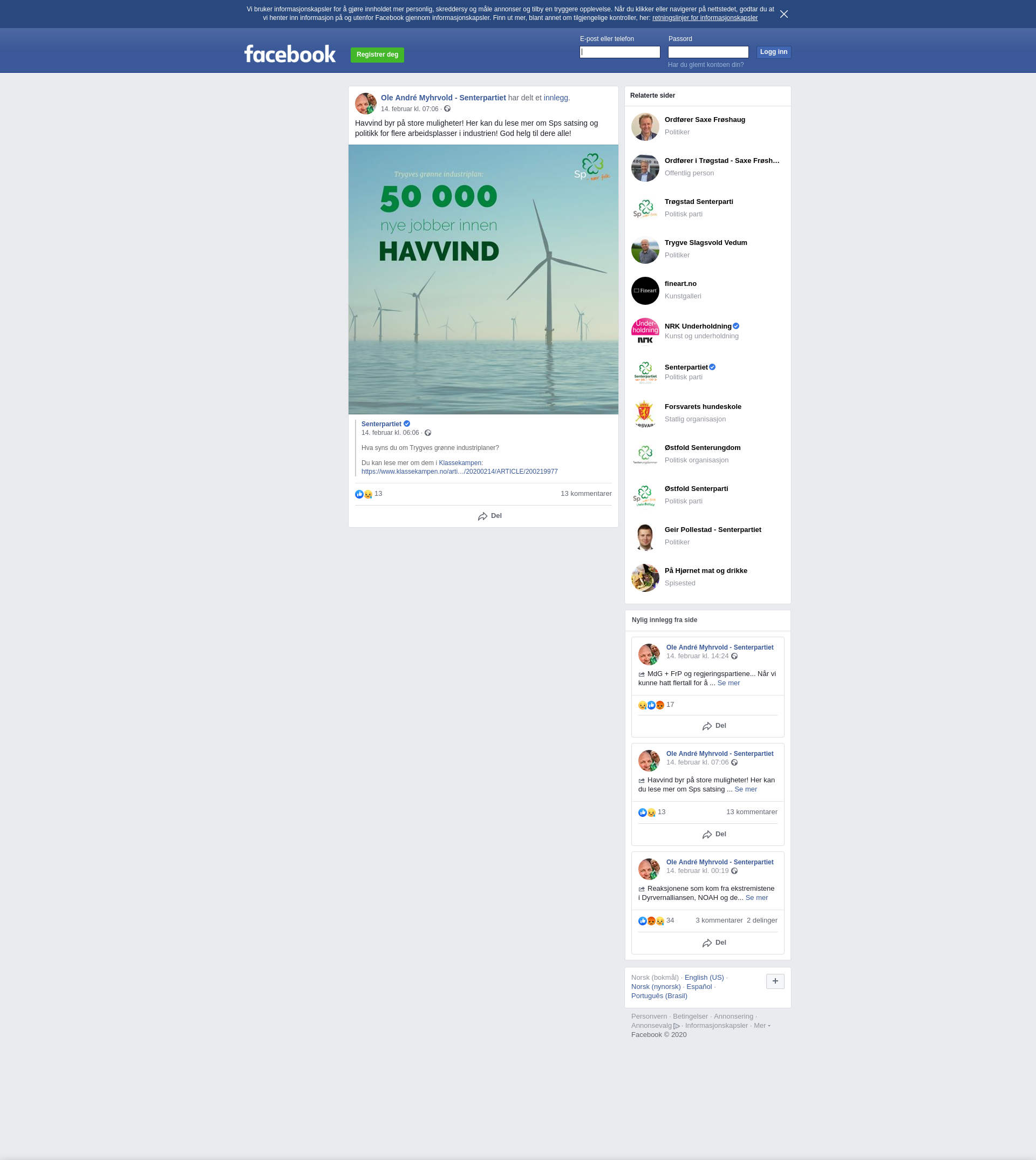Click reaction icons beside 34 count
The height and width of the screenshot is (1160, 1036).
[x=651, y=921]
